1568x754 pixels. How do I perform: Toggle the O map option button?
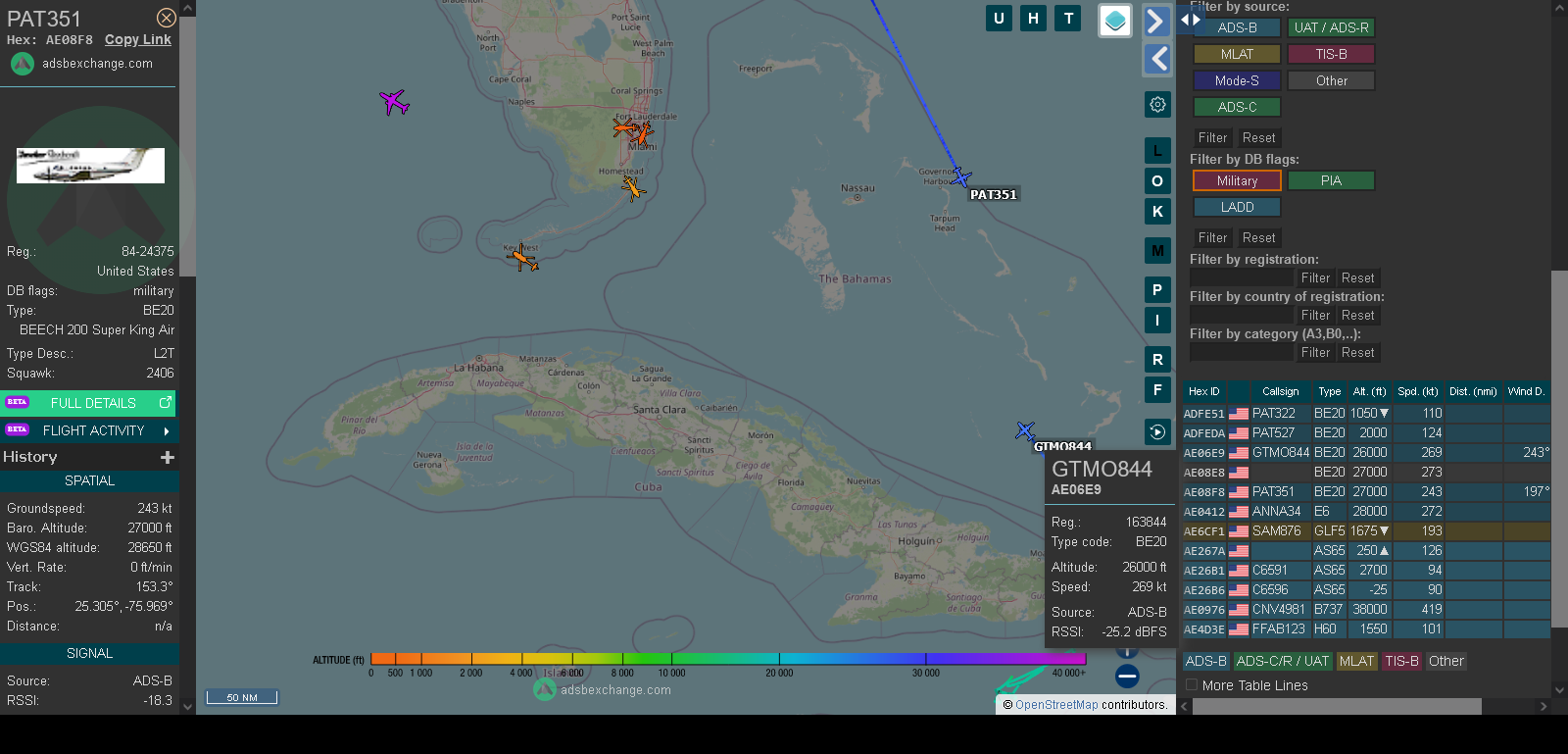1157,181
